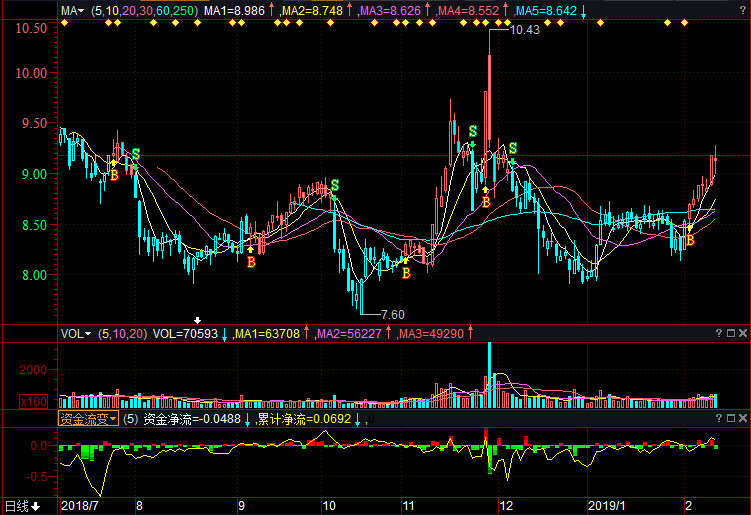Click the 日线 period selector

22,506
